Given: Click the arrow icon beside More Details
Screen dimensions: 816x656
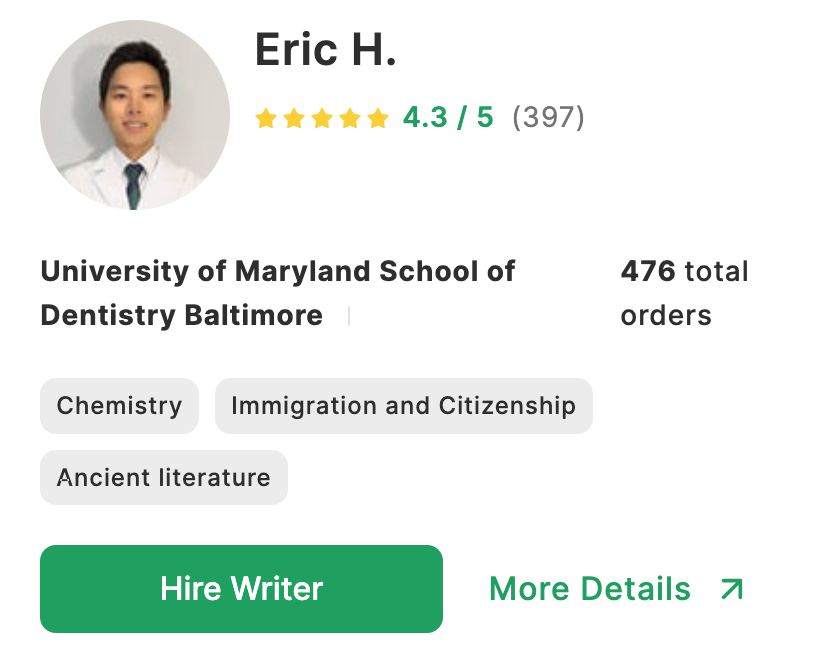Looking at the screenshot, I should coord(732,589).
